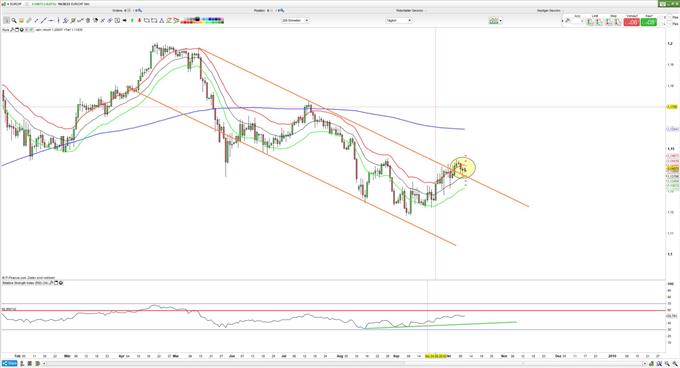Screen dimensions: 680x368
Task: Toggle the lower Plus checkbox
Action: click(x=670, y=24)
